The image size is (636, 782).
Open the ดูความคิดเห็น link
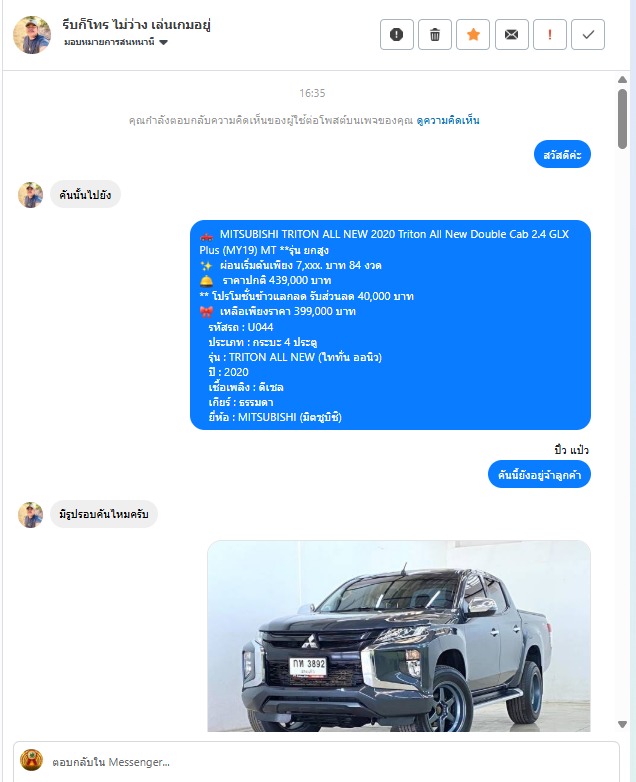[448, 120]
